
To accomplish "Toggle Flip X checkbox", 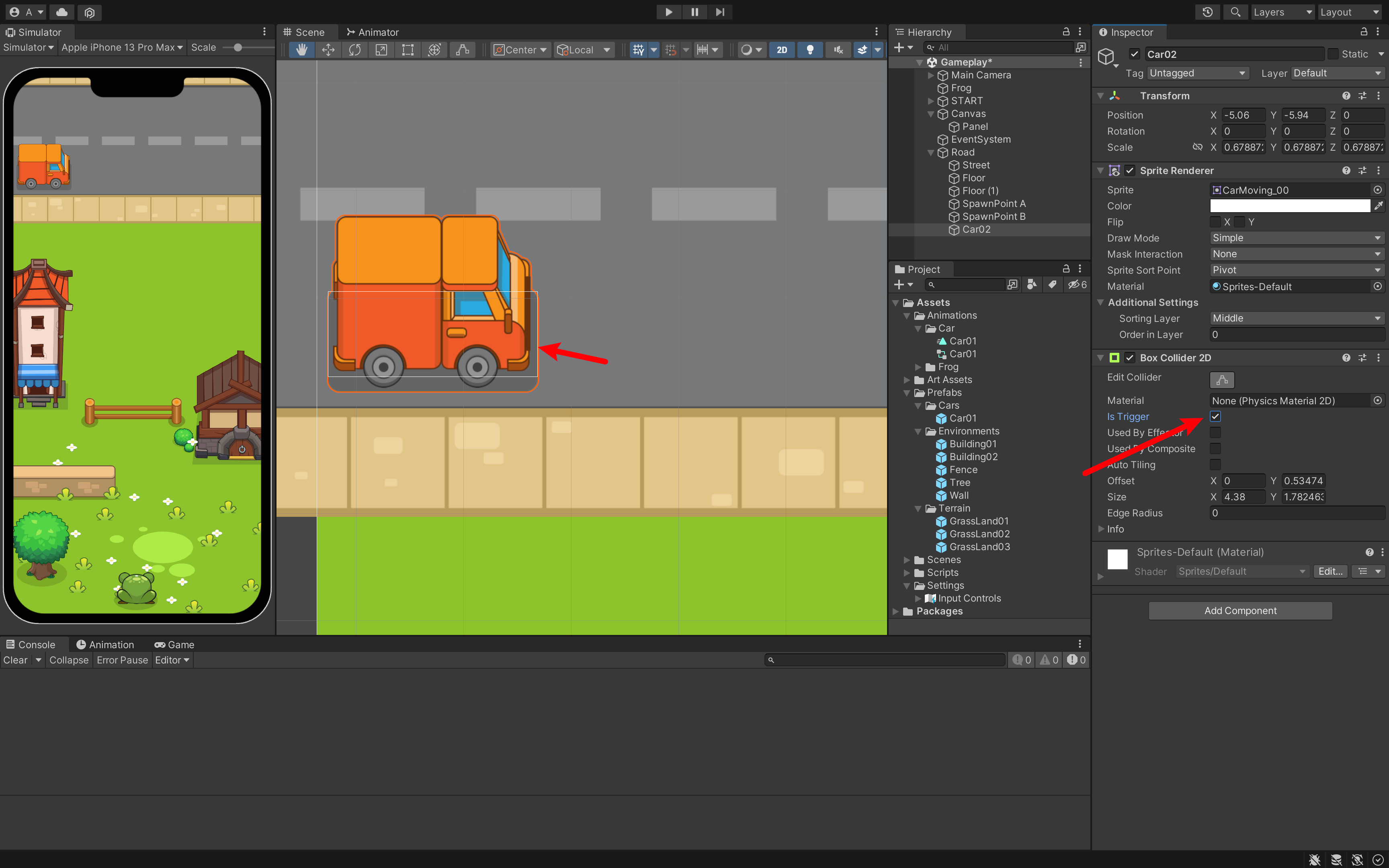I will pos(1215,221).
